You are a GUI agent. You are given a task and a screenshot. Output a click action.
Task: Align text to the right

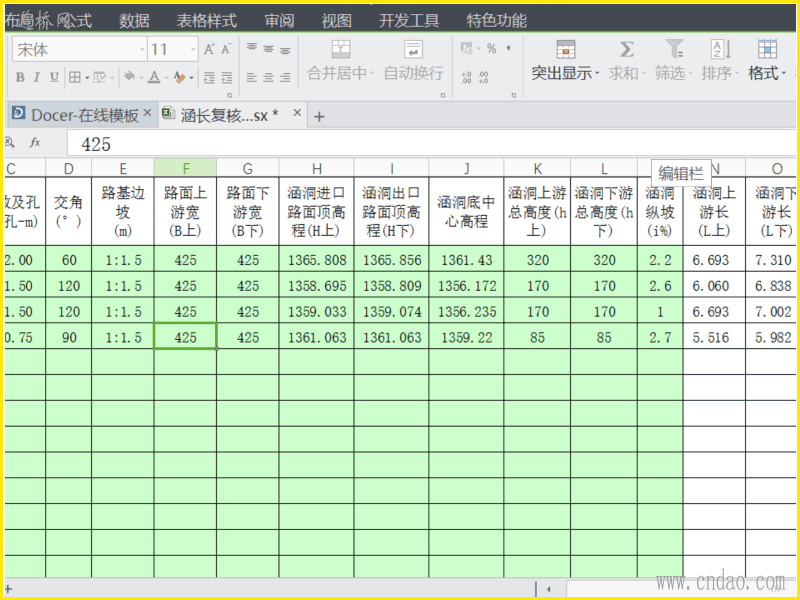coord(285,78)
